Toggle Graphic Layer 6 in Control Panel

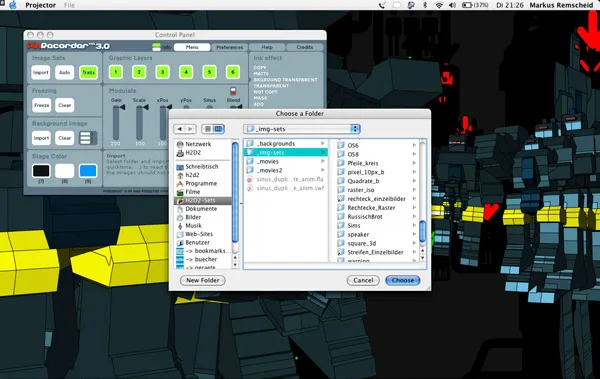coord(233,72)
